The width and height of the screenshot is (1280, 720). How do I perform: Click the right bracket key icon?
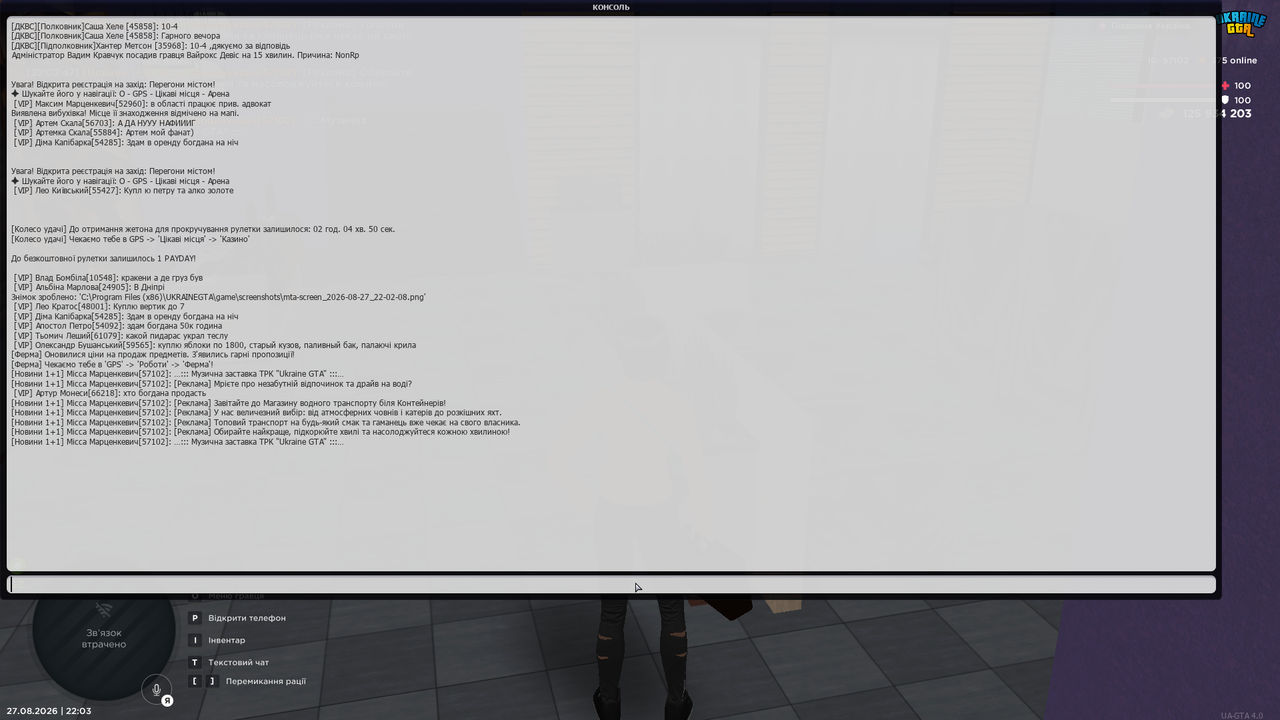point(212,681)
